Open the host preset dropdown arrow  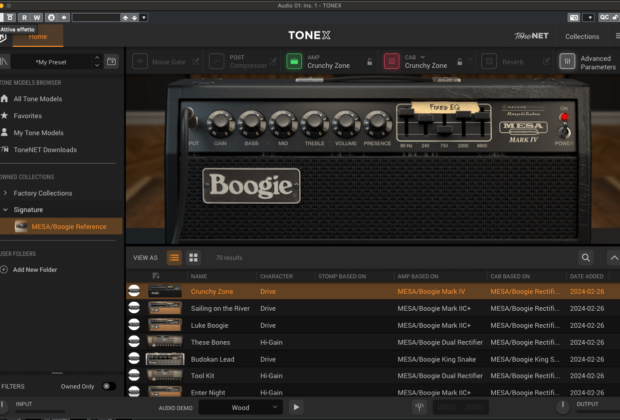click(x=144, y=17)
